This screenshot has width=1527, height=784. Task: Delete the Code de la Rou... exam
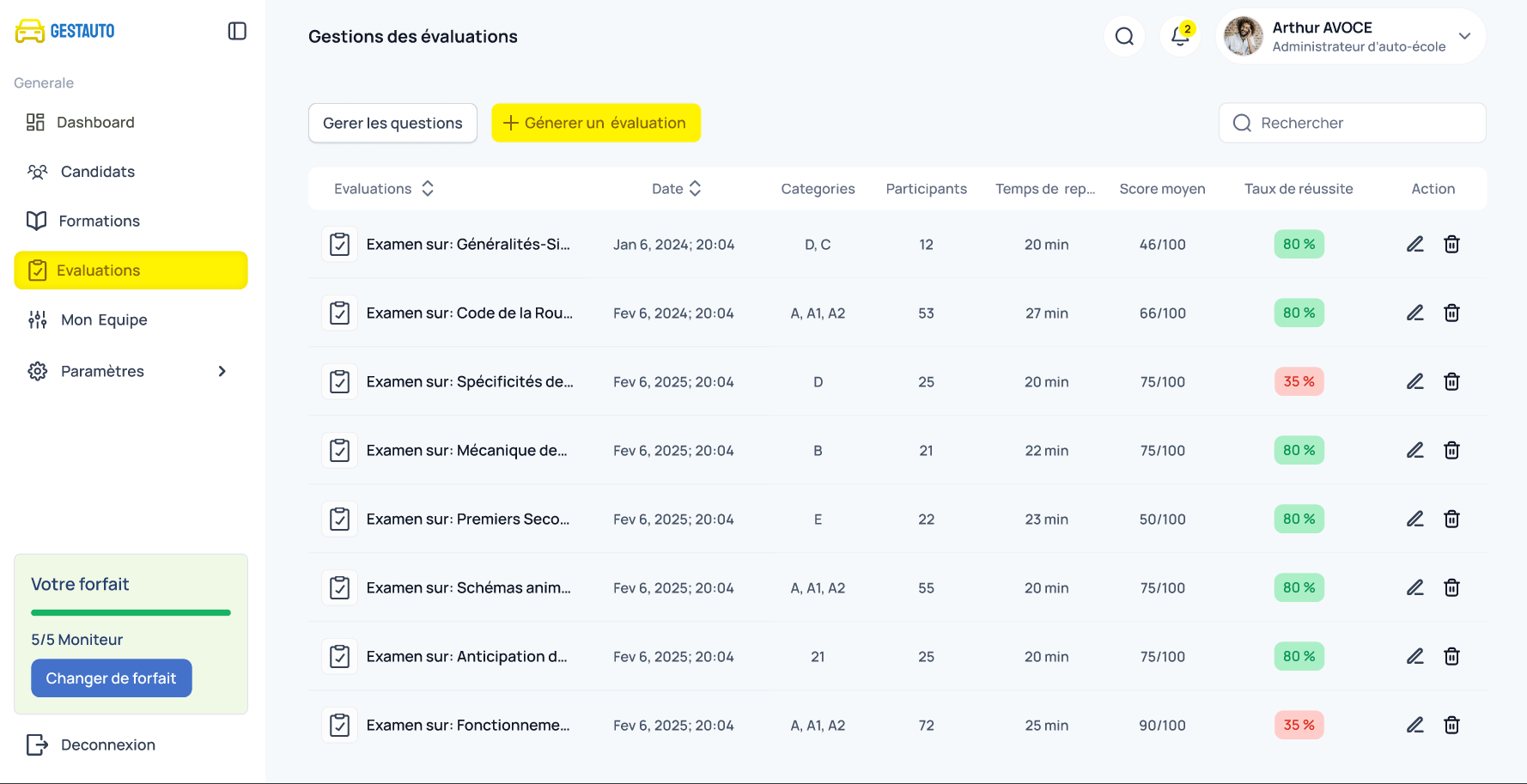[x=1451, y=313]
